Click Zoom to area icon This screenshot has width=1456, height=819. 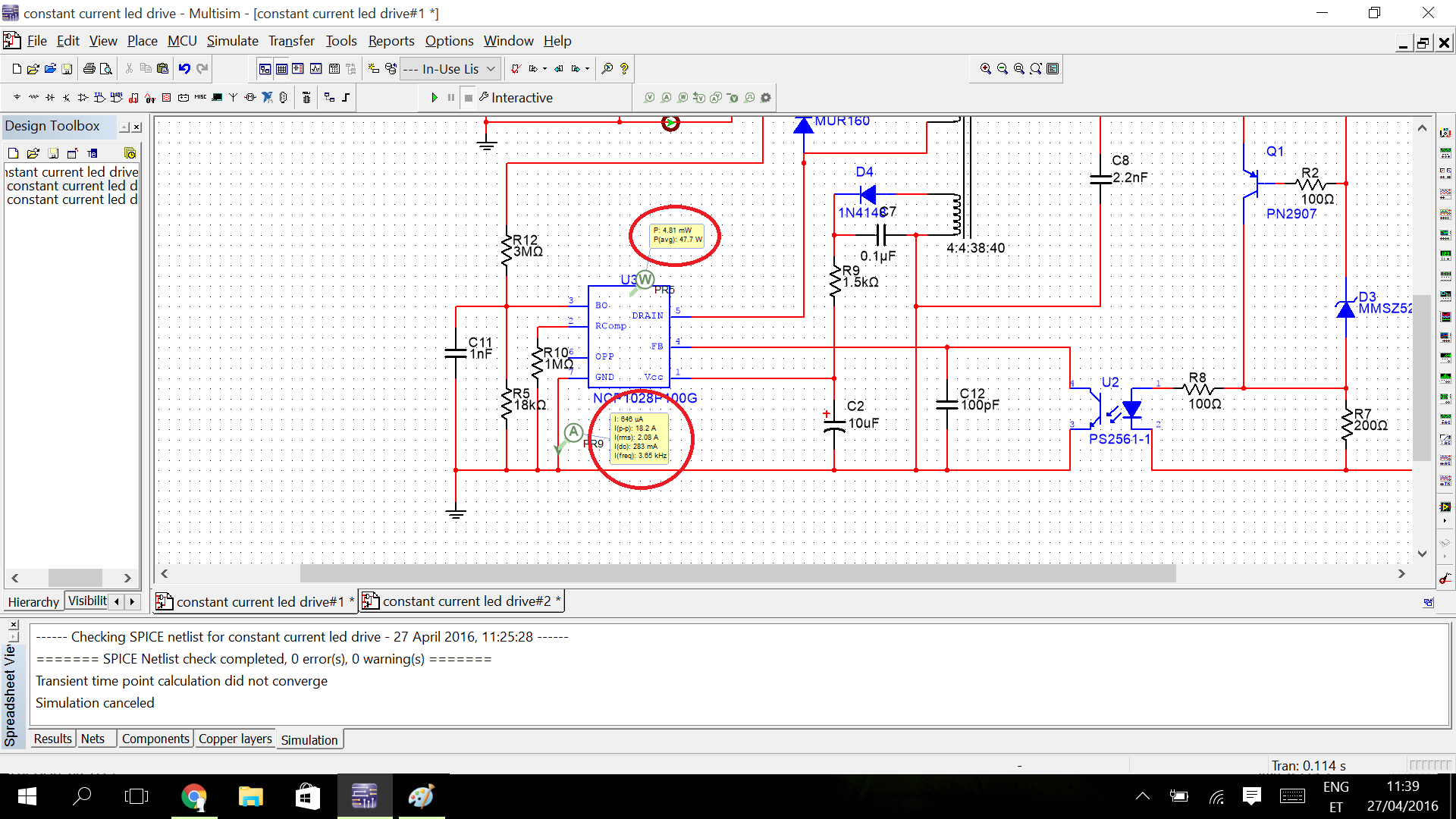(x=1019, y=69)
